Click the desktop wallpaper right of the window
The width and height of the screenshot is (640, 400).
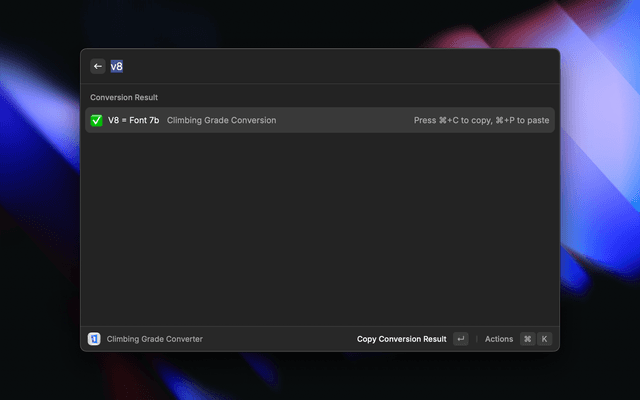(x=600, y=200)
